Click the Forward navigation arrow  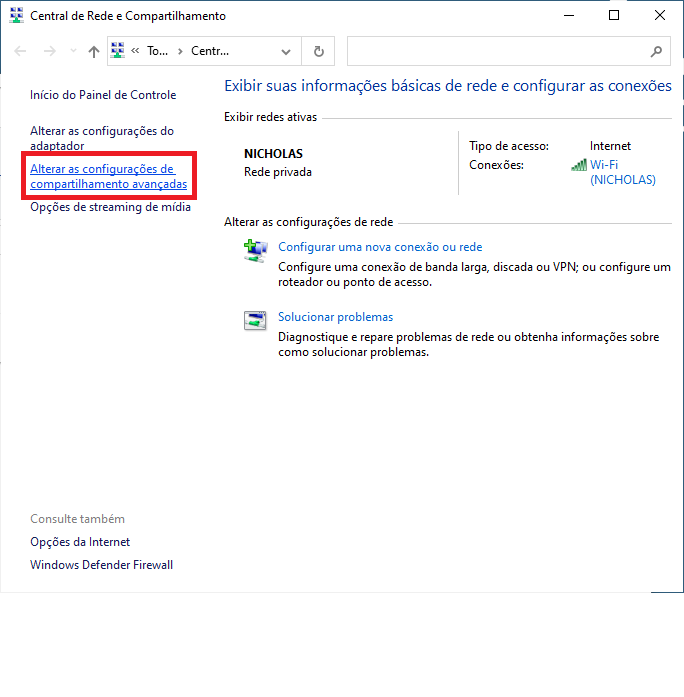pyautogui.click(x=49, y=51)
